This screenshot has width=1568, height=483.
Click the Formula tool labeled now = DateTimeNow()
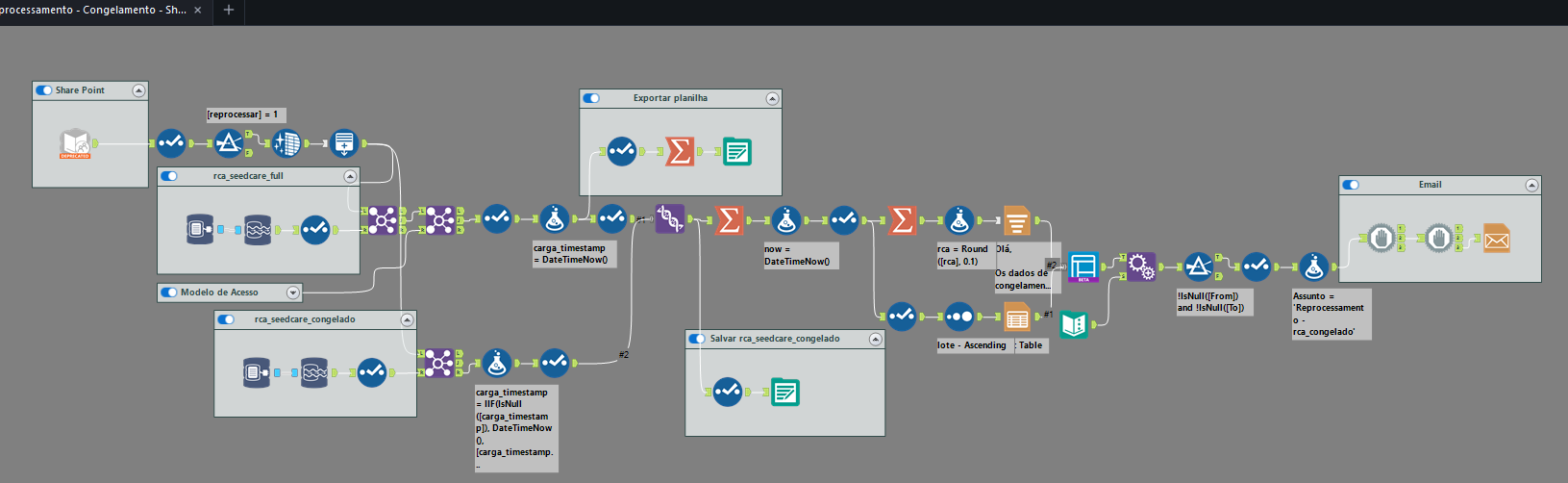[786, 219]
